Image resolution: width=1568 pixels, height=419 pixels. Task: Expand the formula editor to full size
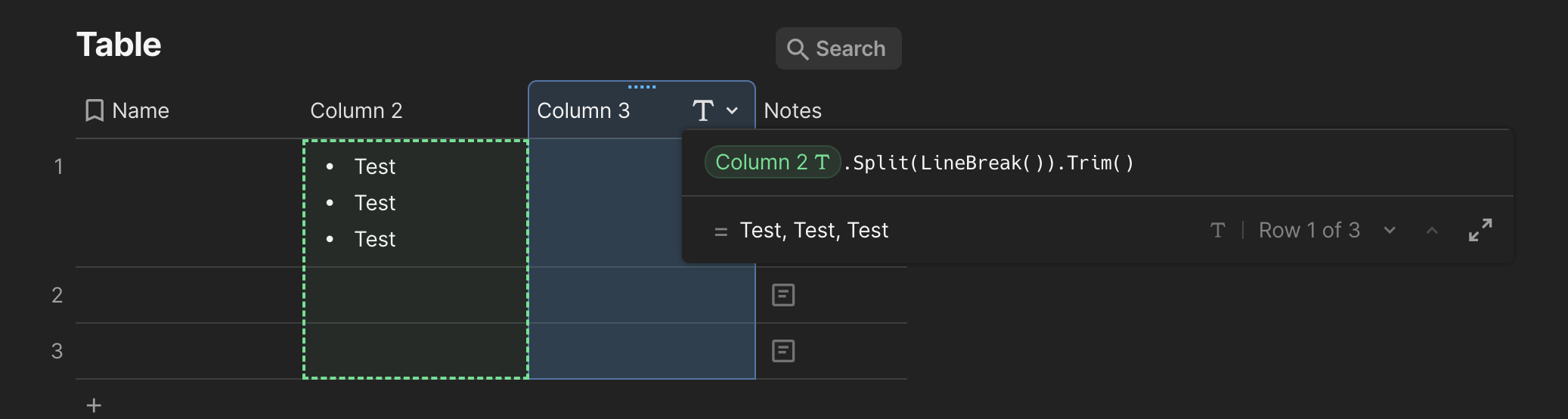pyautogui.click(x=1480, y=230)
